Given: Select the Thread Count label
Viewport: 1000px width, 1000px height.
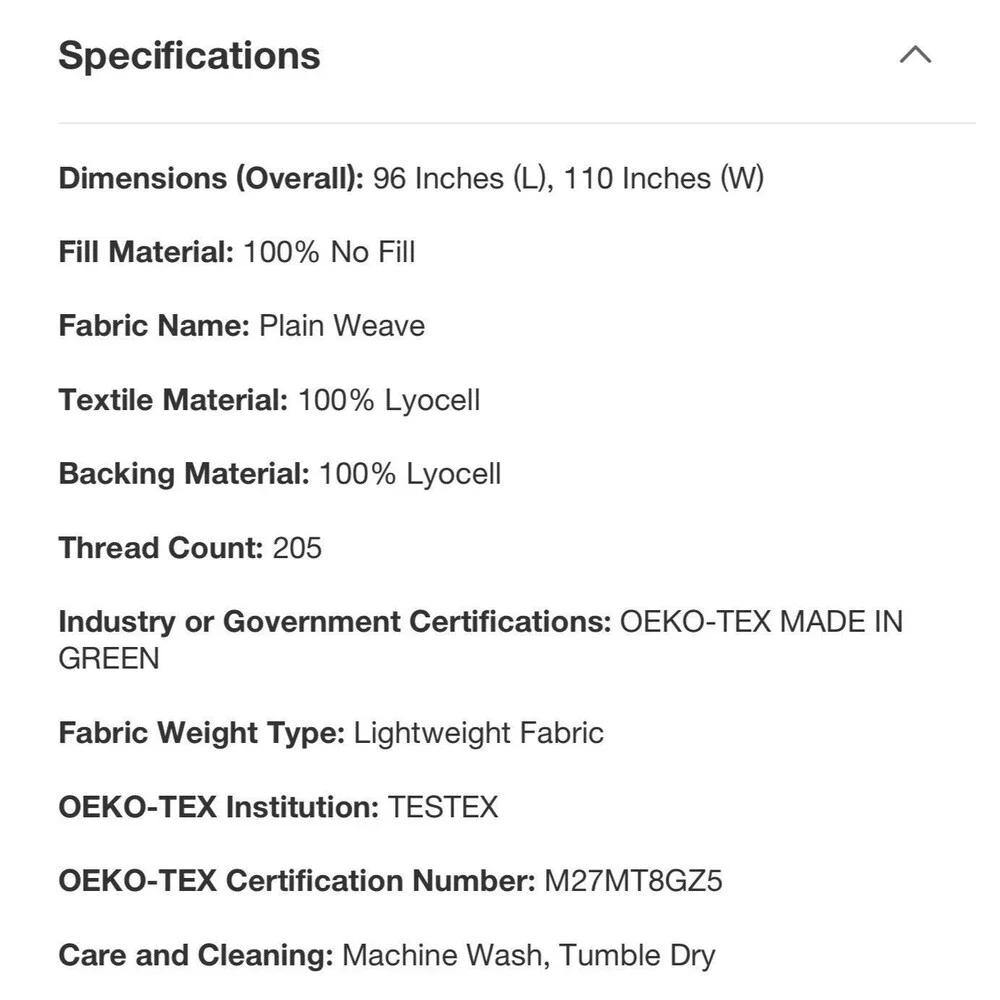Looking at the screenshot, I should pos(161,548).
